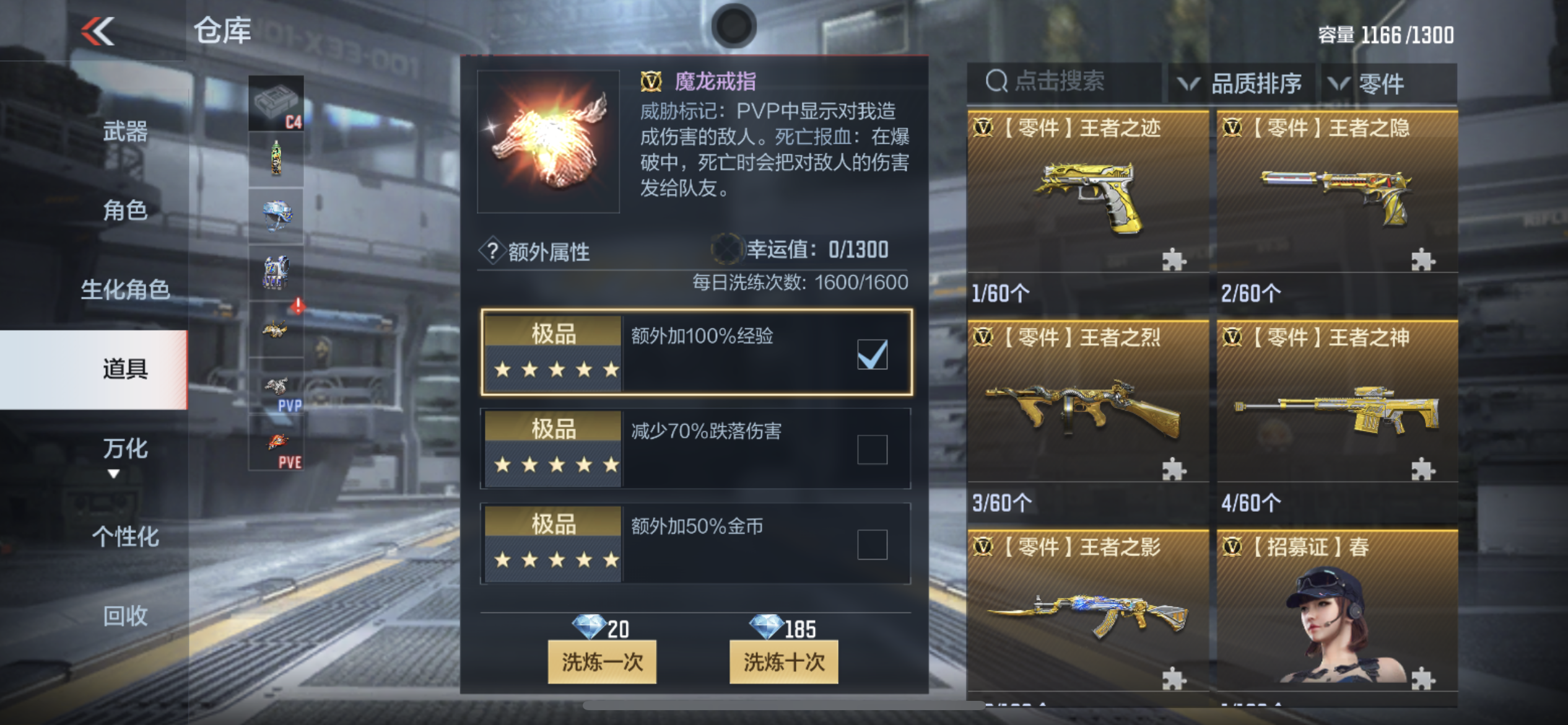Click the 洗炼十次 button
Screen dimensions: 1568x725
pos(784,662)
